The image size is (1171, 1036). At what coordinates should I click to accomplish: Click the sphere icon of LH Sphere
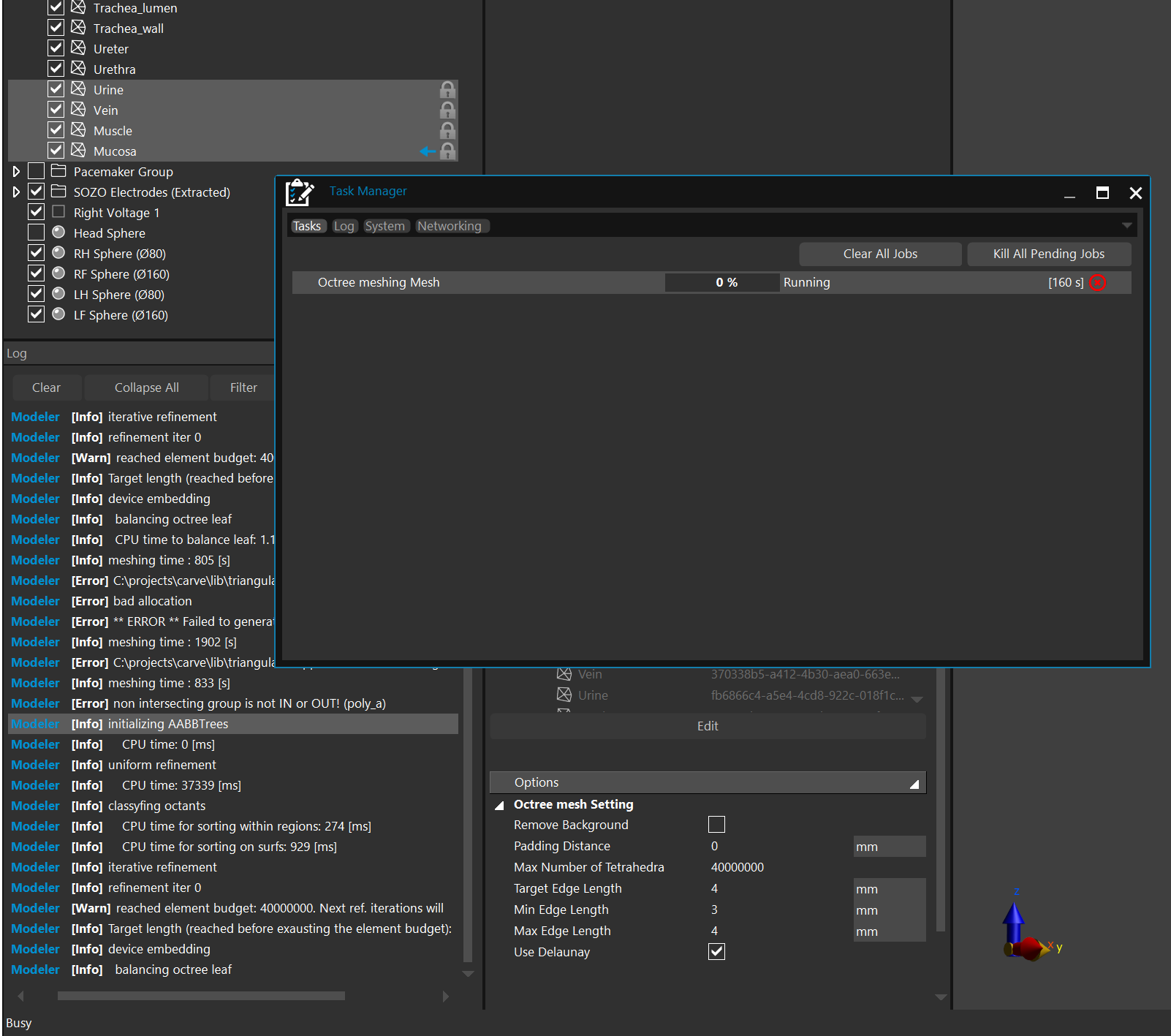point(58,294)
